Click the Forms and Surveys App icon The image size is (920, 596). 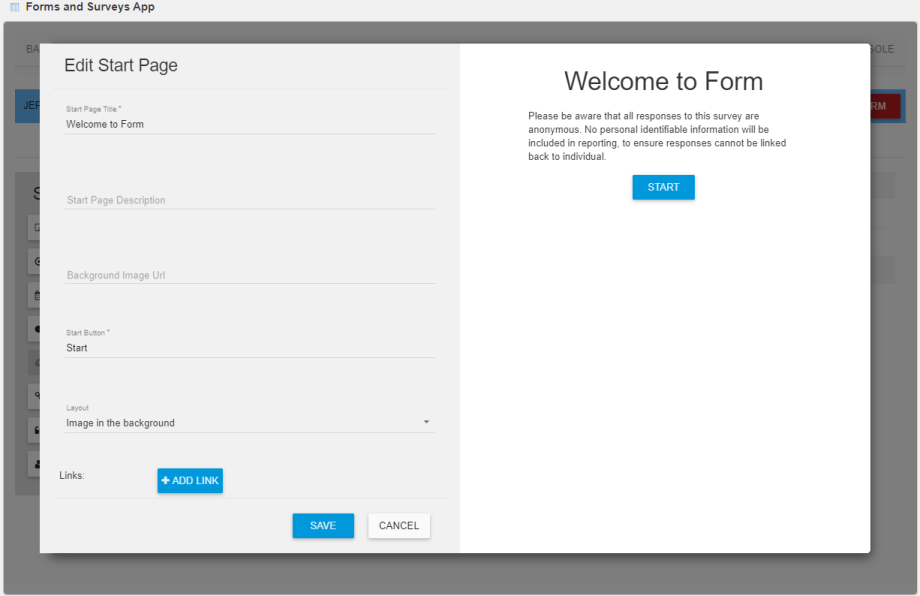click(15, 7)
